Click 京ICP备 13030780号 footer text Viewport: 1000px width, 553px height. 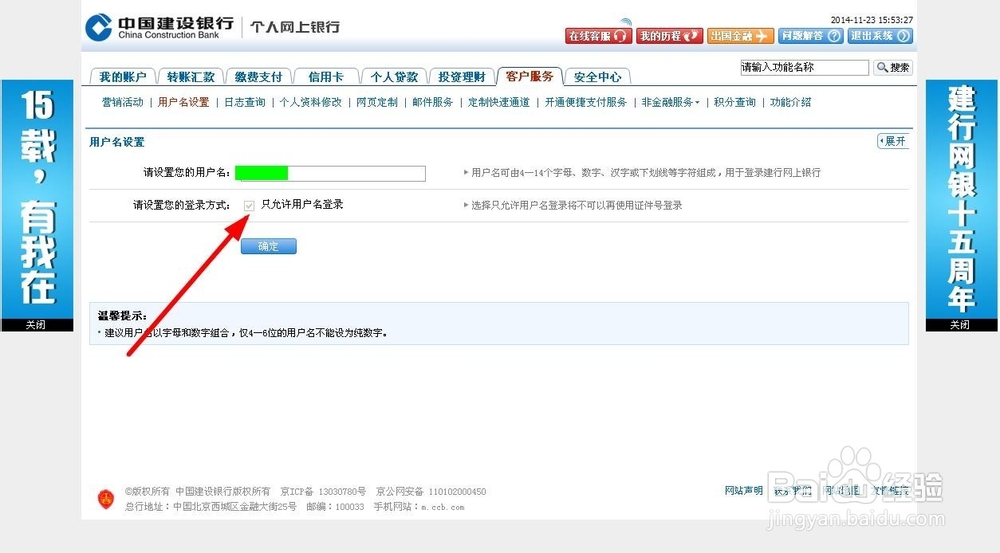click(323, 492)
